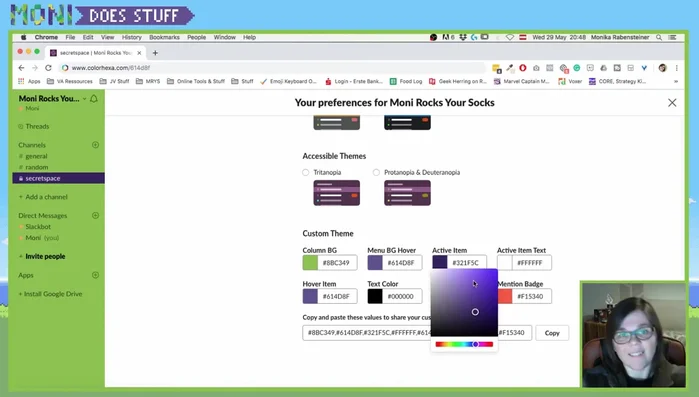Open the History menu
Viewport: 699px width, 397px height.
(x=132, y=37)
